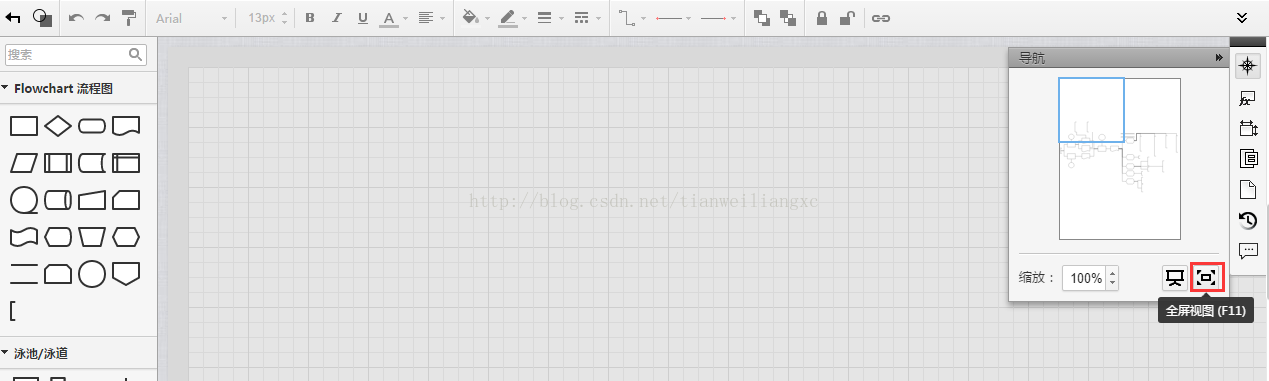The height and width of the screenshot is (381, 1269).
Task: Click the bring to front icon
Action: 762,18
